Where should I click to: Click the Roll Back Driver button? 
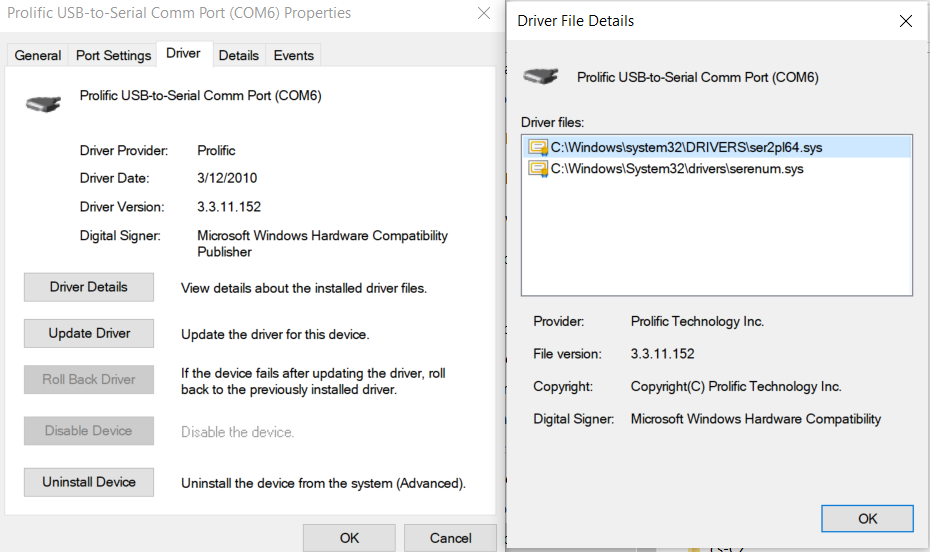(89, 379)
